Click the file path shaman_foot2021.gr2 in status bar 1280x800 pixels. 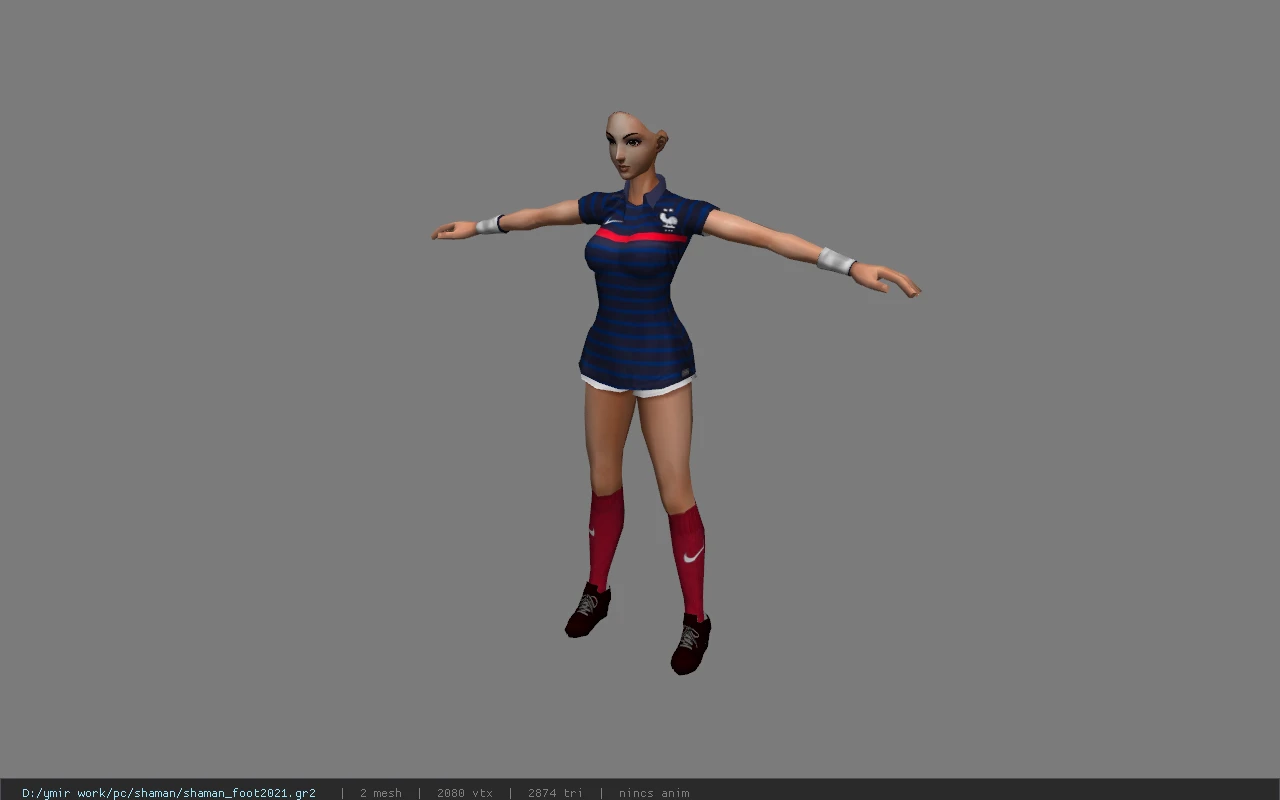pos(169,793)
